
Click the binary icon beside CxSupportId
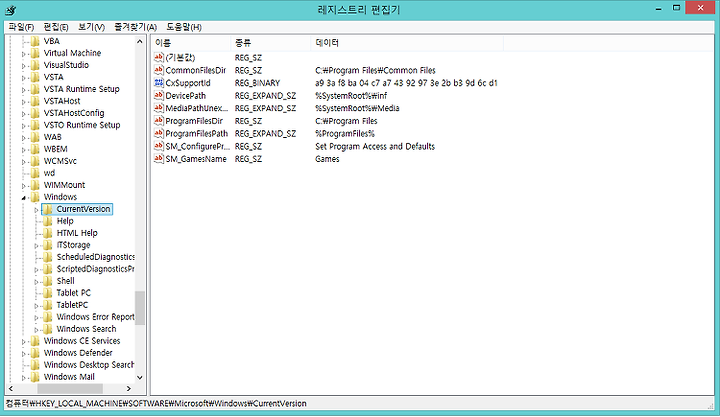(159, 83)
